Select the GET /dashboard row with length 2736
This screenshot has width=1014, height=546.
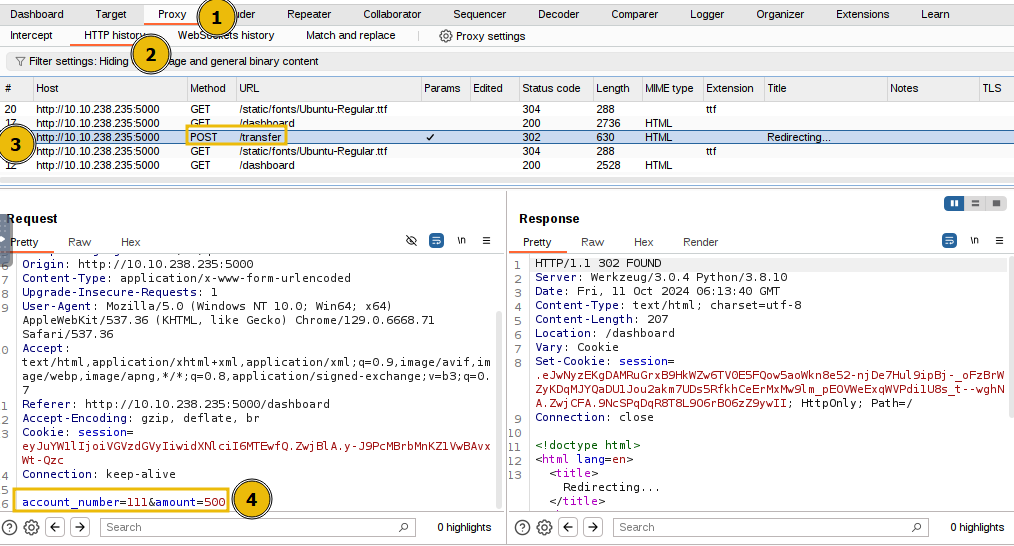(507, 123)
